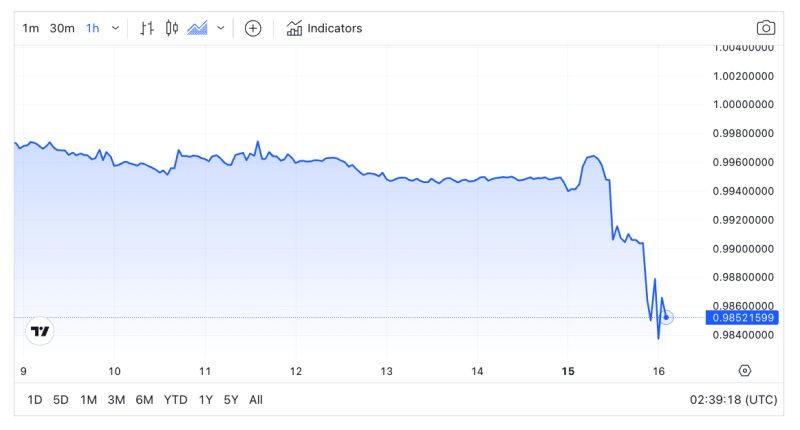This screenshot has width=800, height=430.
Task: Open the timezone menu showing UTC time
Action: pos(733,400)
